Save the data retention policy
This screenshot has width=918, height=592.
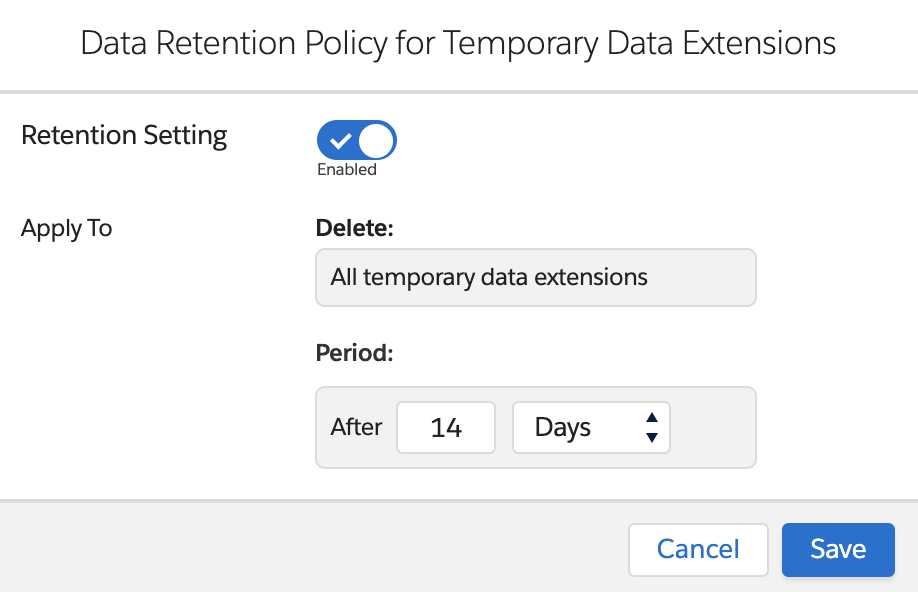838,550
